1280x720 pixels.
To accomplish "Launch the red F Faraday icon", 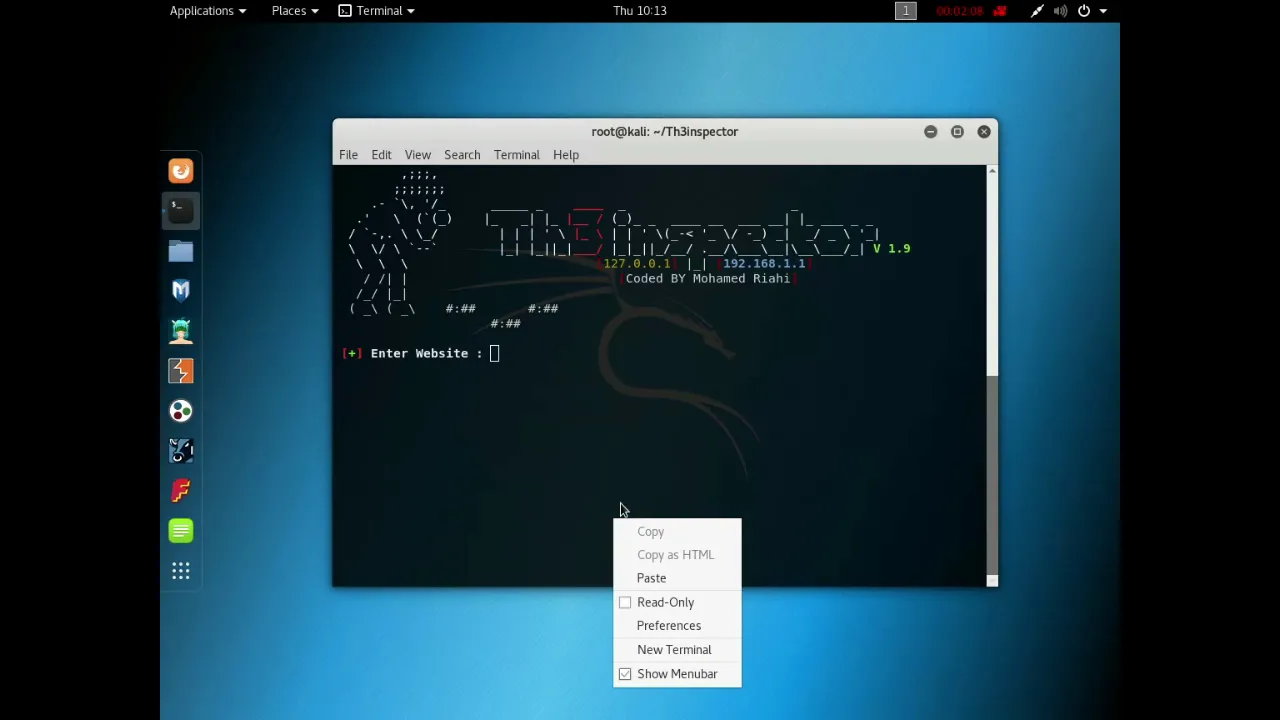I will point(181,491).
